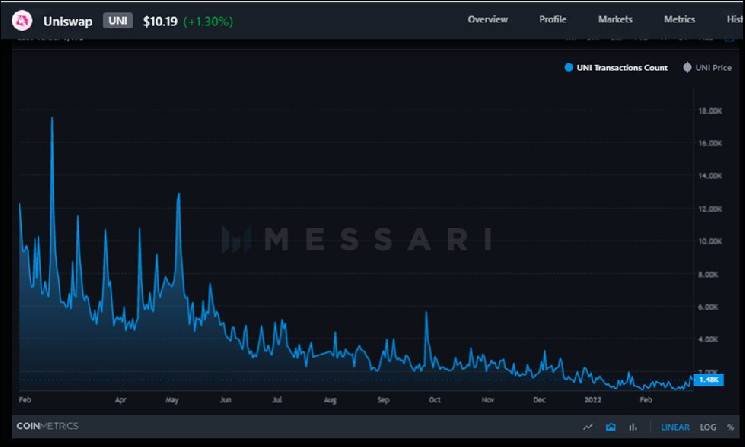Click the Uniswap asset name
This screenshot has height=447, width=745.
point(67,20)
